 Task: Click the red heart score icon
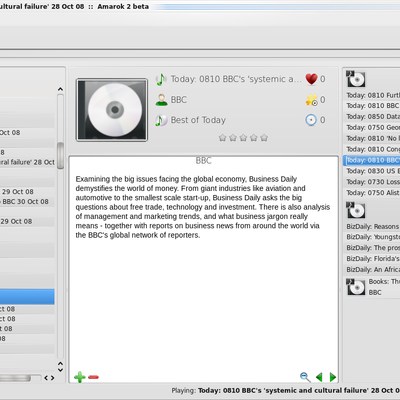pyautogui.click(x=311, y=79)
